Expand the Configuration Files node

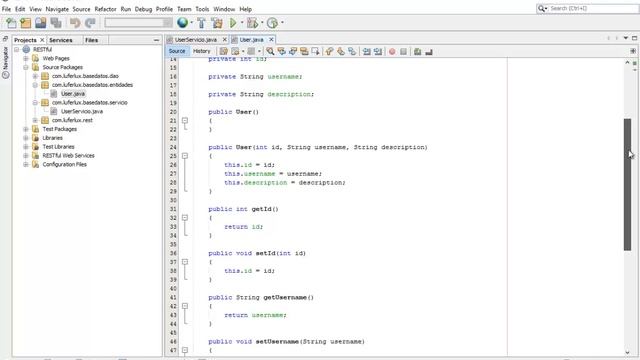point(26,164)
